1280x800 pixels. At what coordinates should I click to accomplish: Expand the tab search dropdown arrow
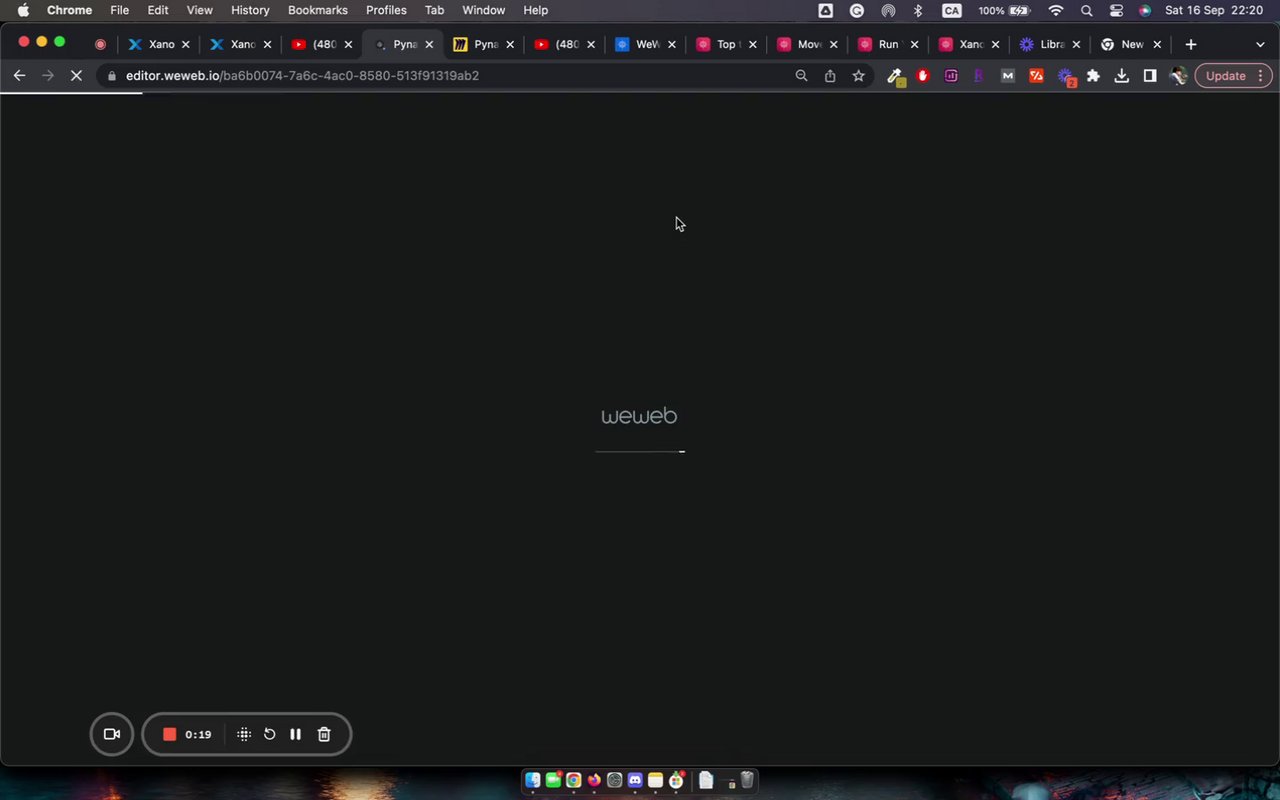pyautogui.click(x=1260, y=44)
